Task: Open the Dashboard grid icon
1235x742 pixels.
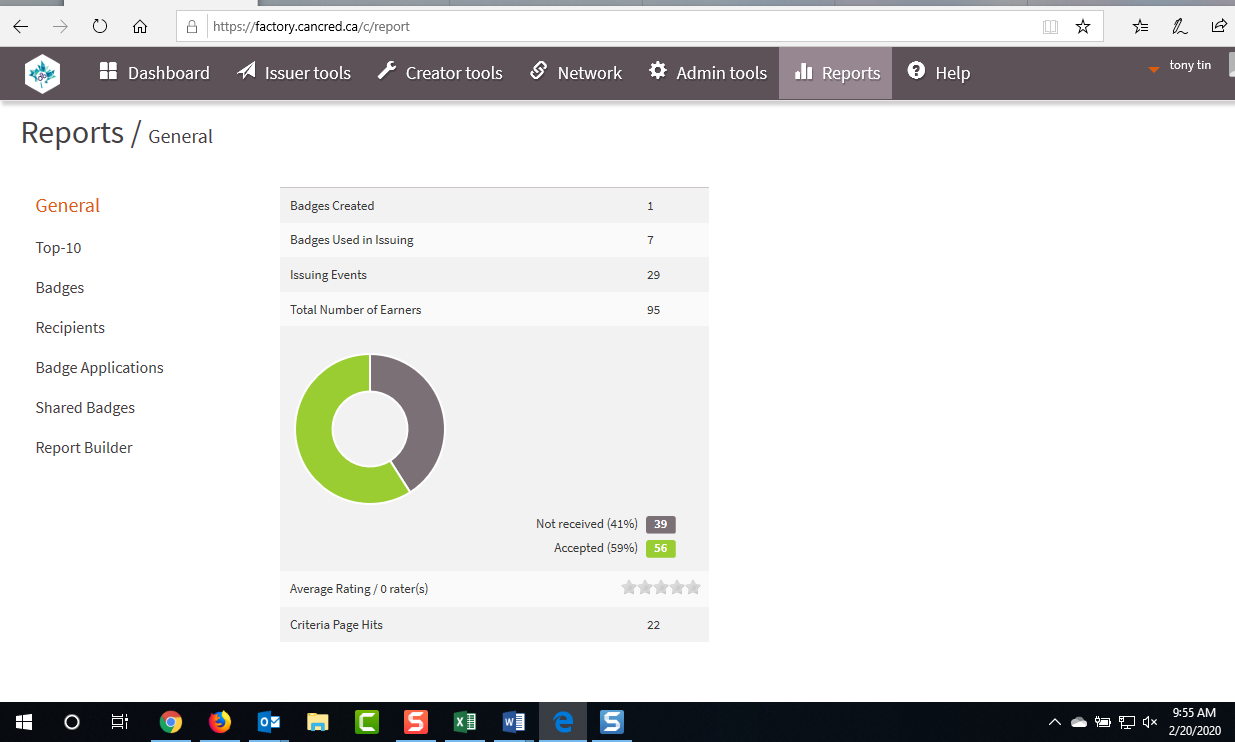Action: point(109,72)
